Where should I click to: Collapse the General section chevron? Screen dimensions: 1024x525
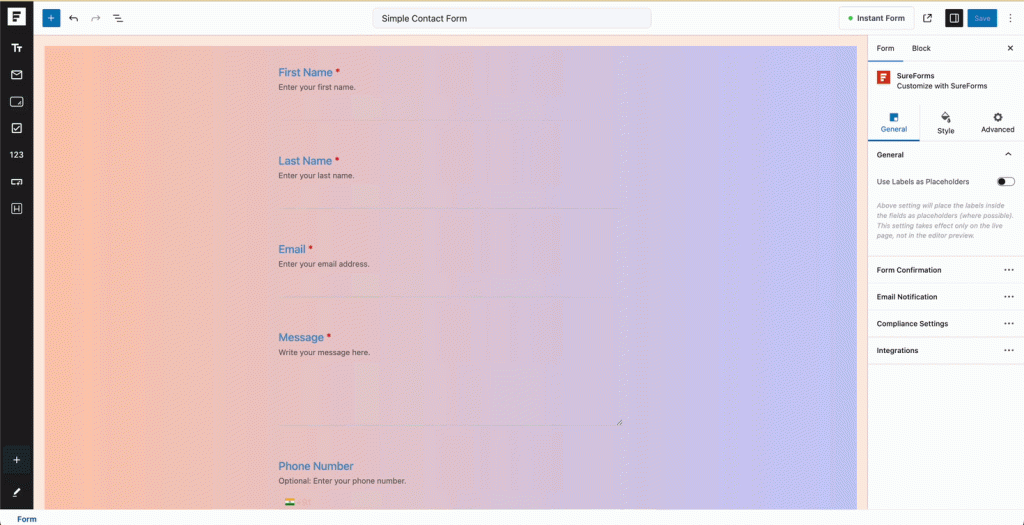(1008, 155)
